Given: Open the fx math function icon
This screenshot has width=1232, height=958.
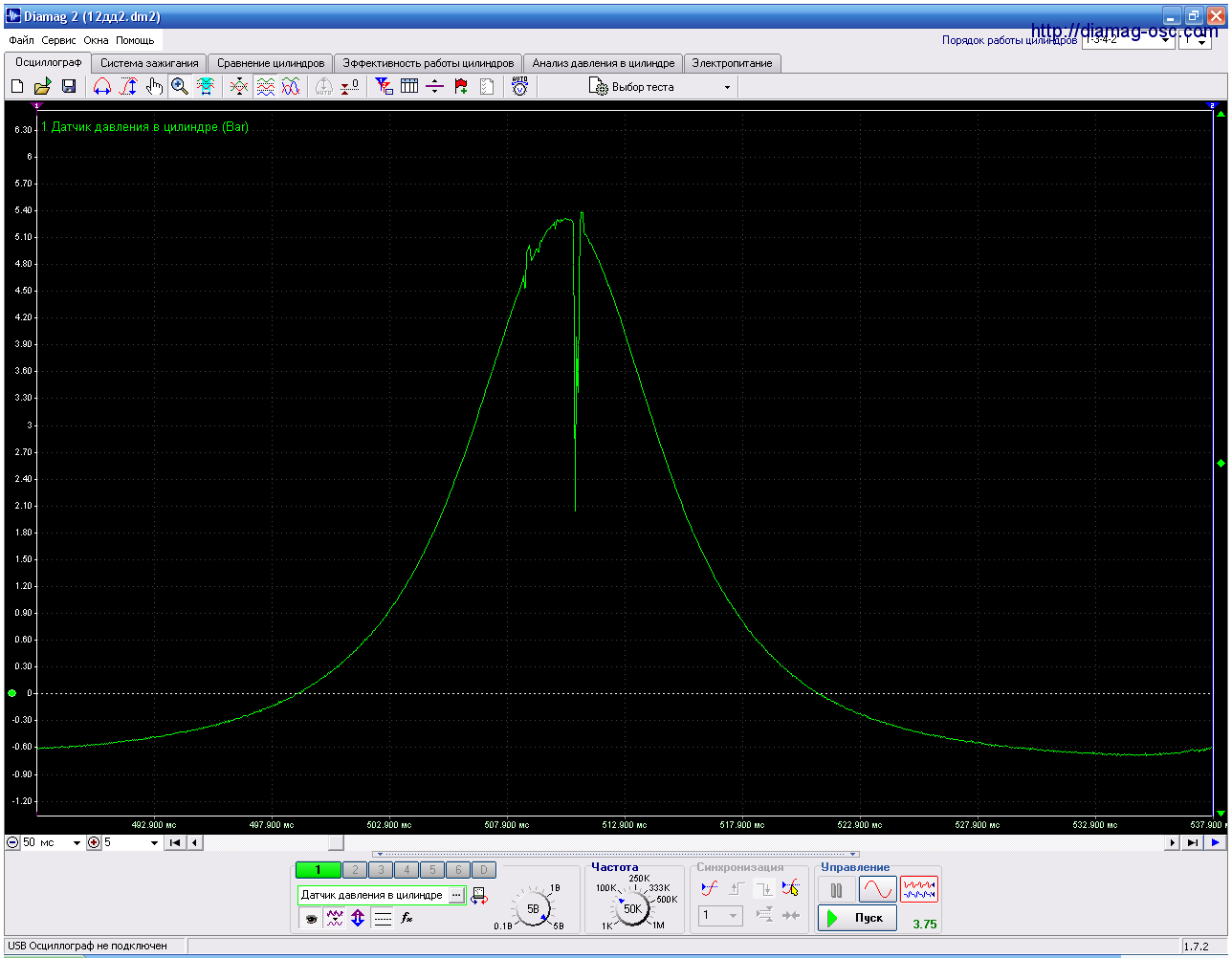Looking at the screenshot, I should click(407, 918).
